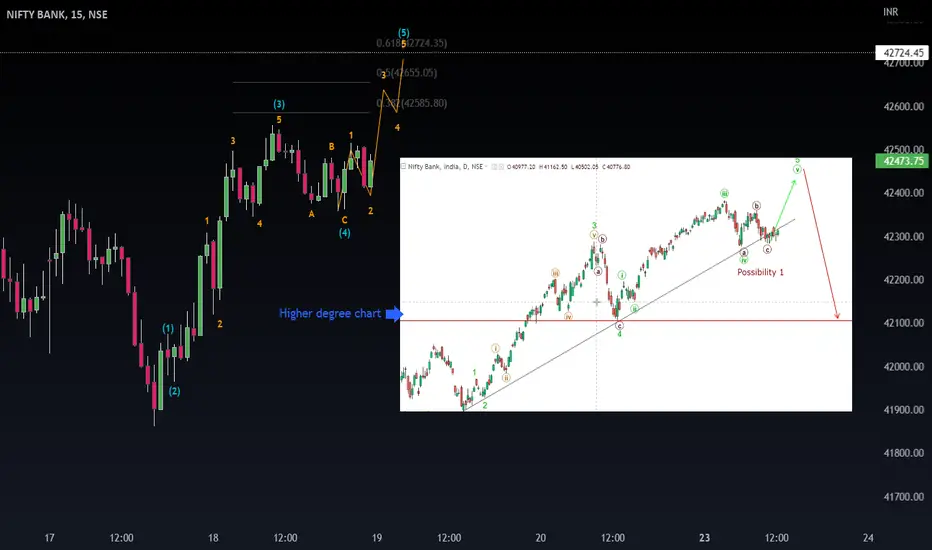Click the 41900.00 price axis label
932x550 pixels.
tap(903, 410)
